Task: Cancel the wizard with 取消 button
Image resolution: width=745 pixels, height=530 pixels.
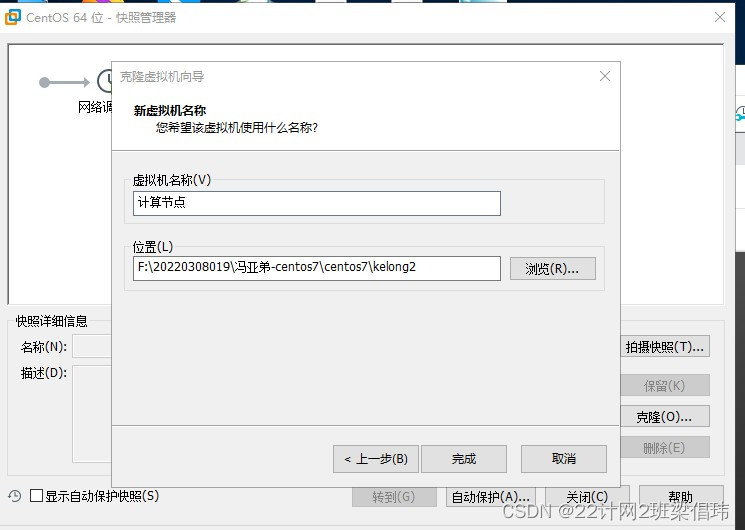Action: (564, 459)
